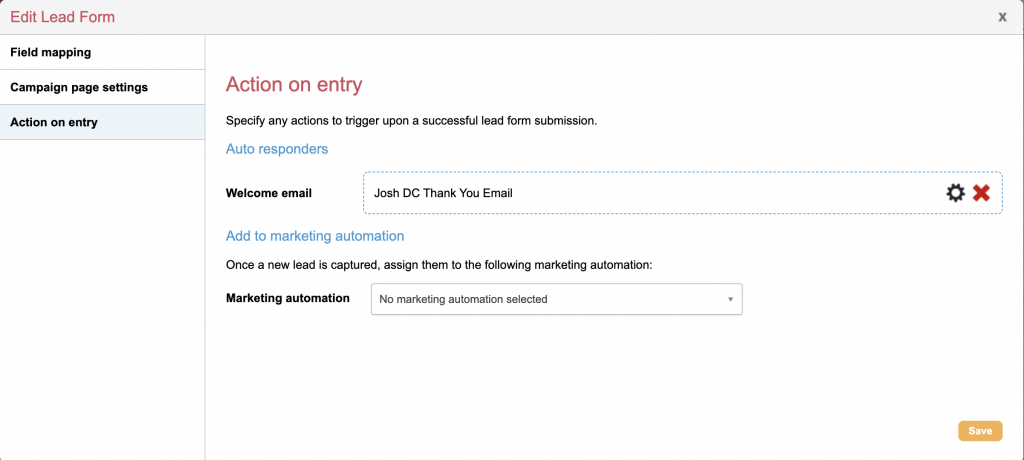
Task: Click the Once a new lead is captured text
Action: tap(439, 265)
